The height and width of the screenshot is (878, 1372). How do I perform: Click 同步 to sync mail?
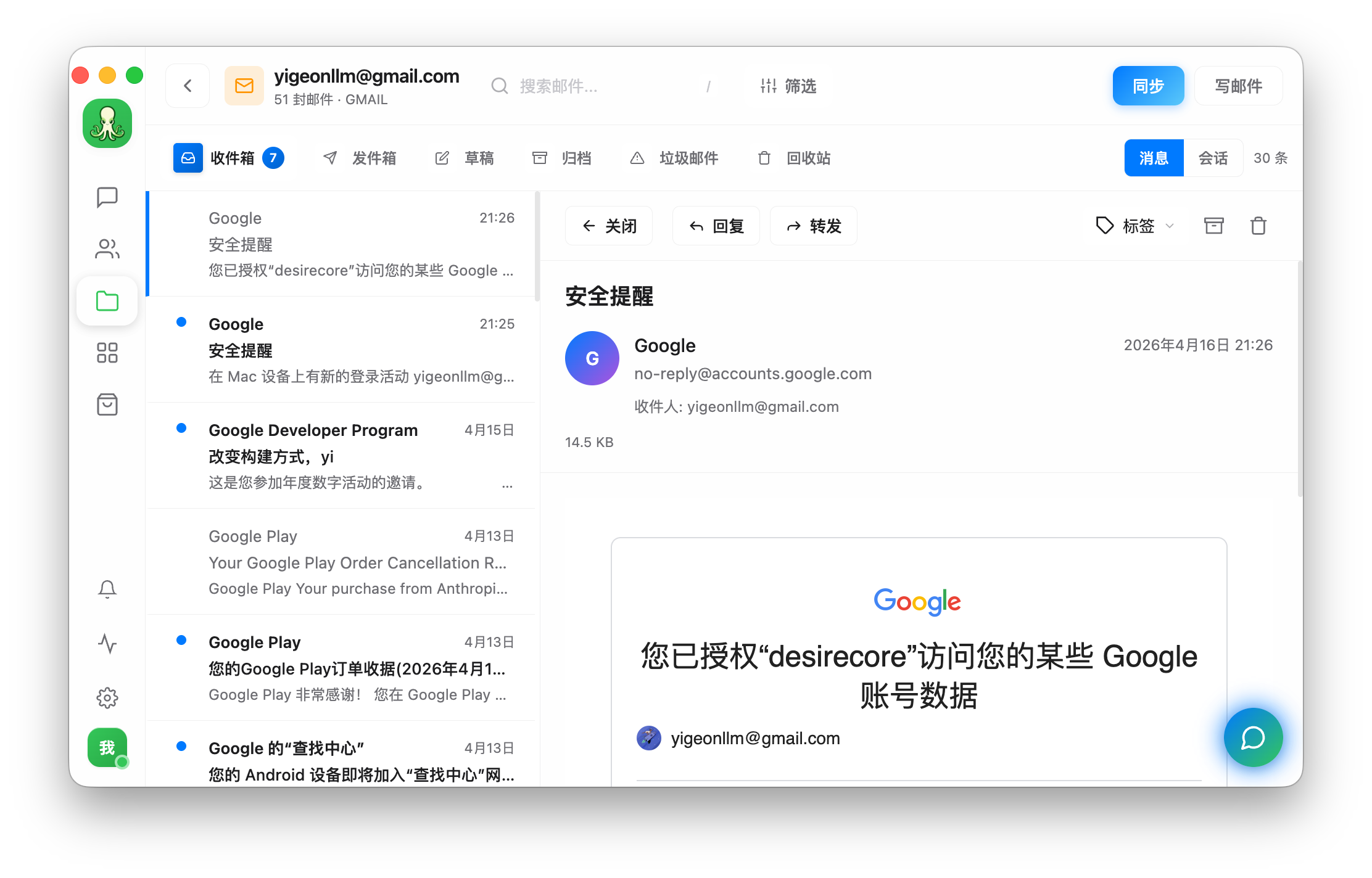(1147, 86)
